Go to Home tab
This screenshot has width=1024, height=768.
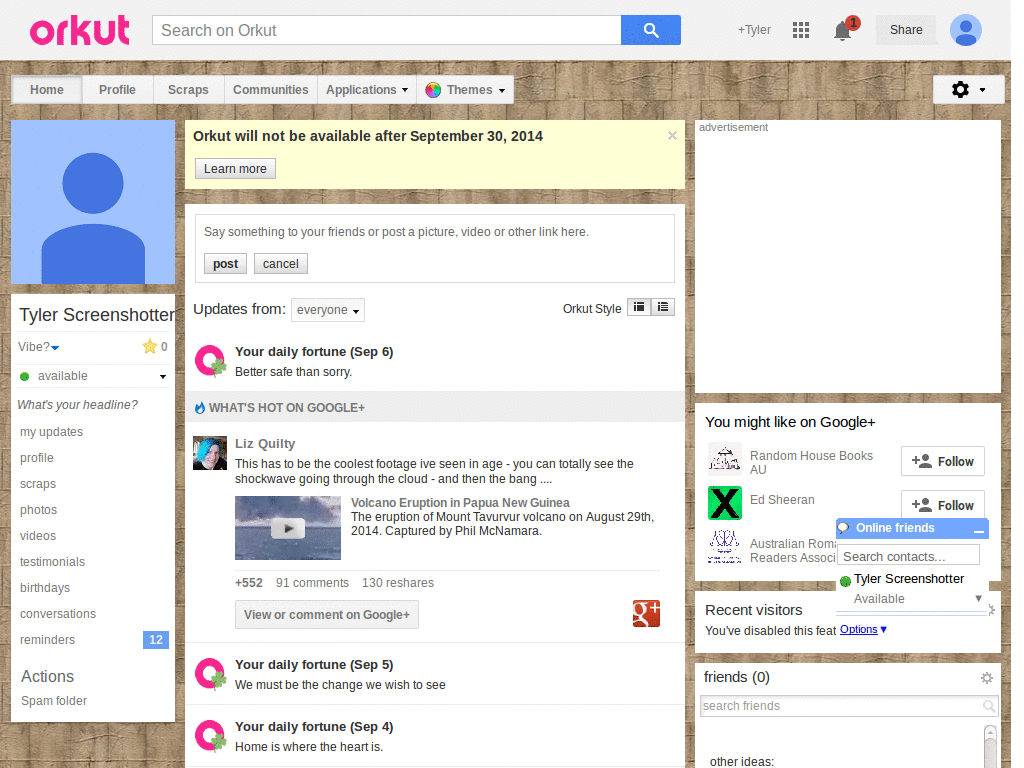point(47,89)
